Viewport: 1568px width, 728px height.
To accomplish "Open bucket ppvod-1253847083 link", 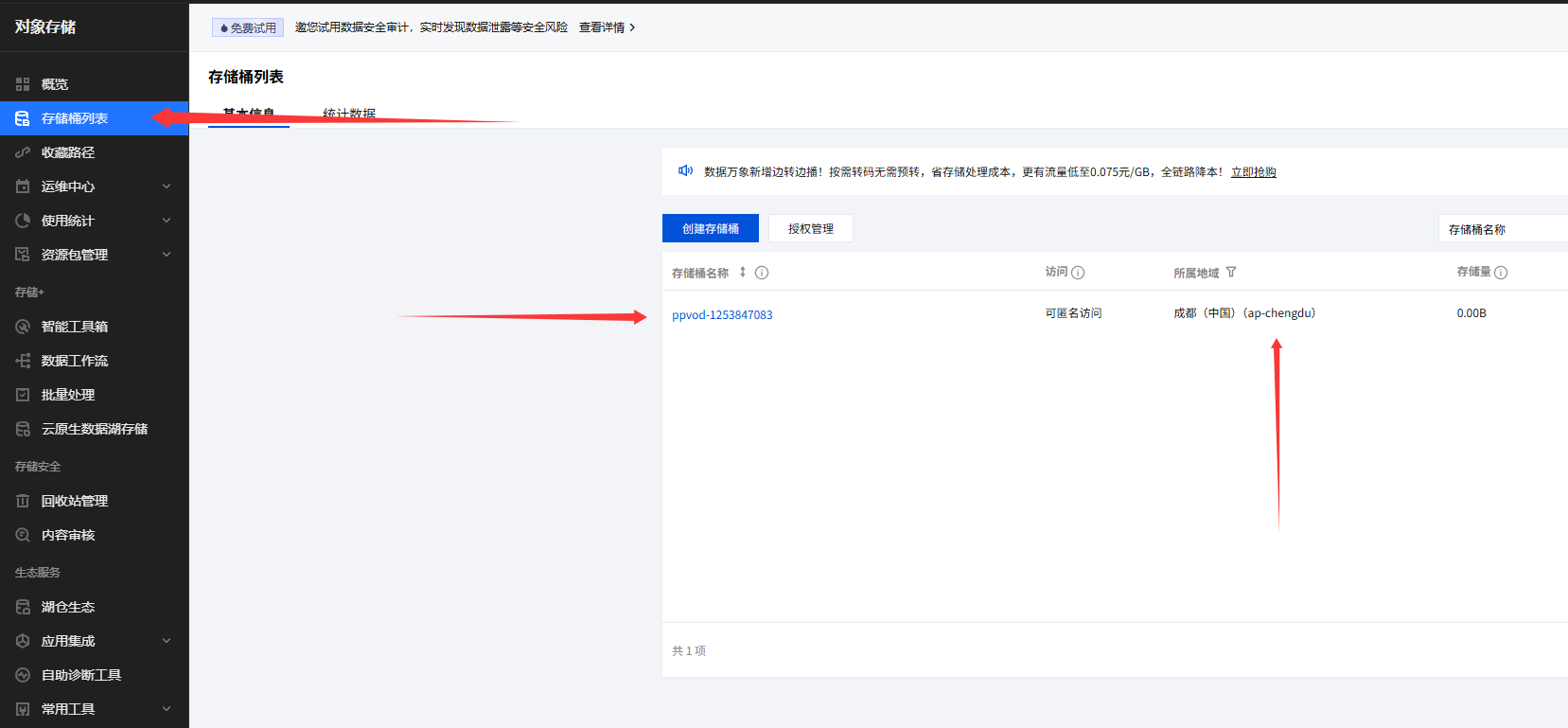I will point(722,315).
